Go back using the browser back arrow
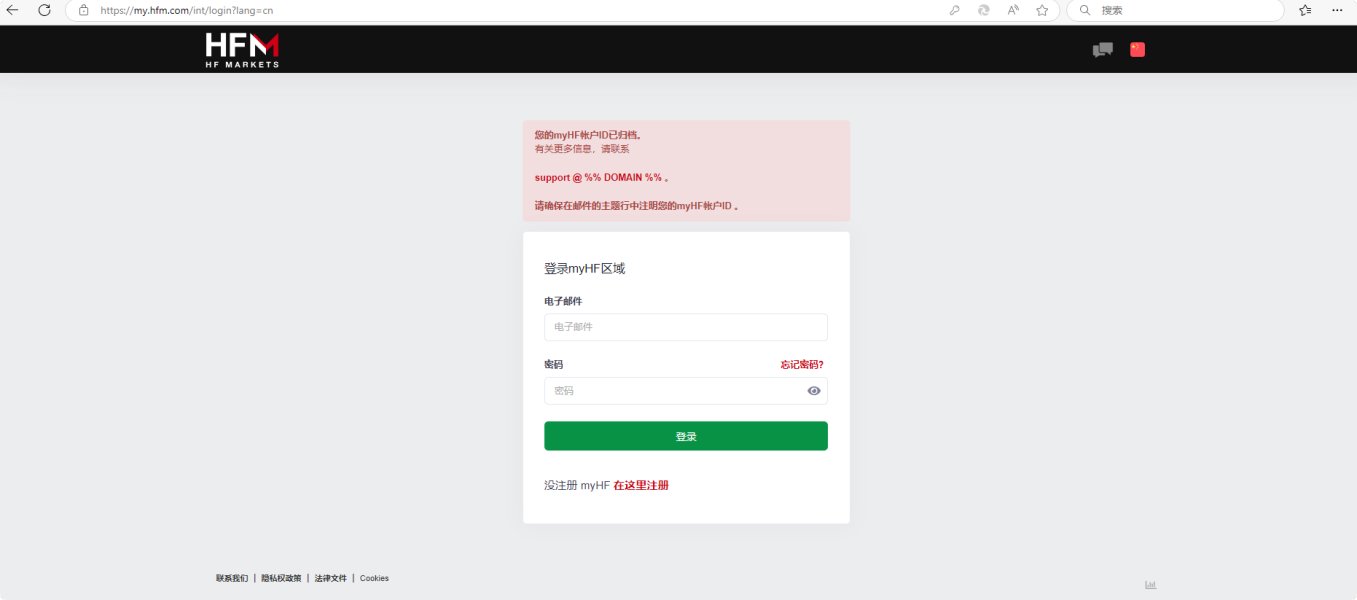The width and height of the screenshot is (1357, 600). coord(13,10)
